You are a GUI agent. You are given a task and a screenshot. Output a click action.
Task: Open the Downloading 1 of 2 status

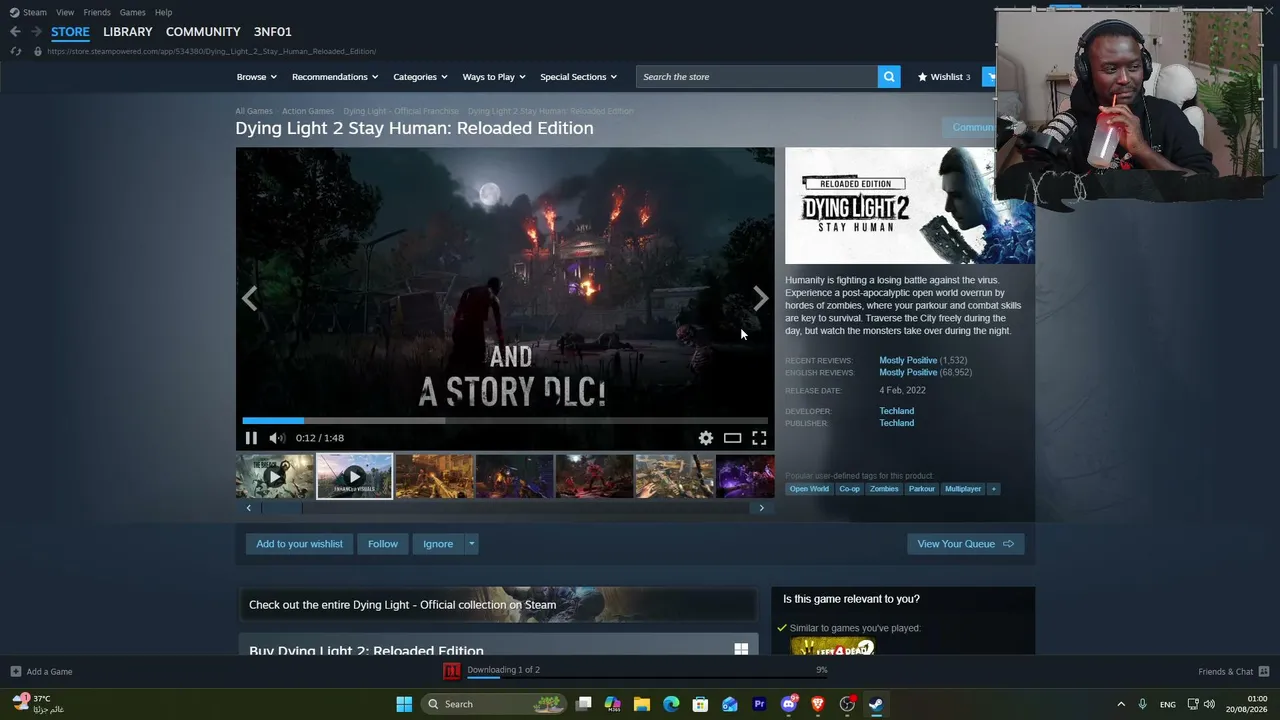pyautogui.click(x=504, y=670)
